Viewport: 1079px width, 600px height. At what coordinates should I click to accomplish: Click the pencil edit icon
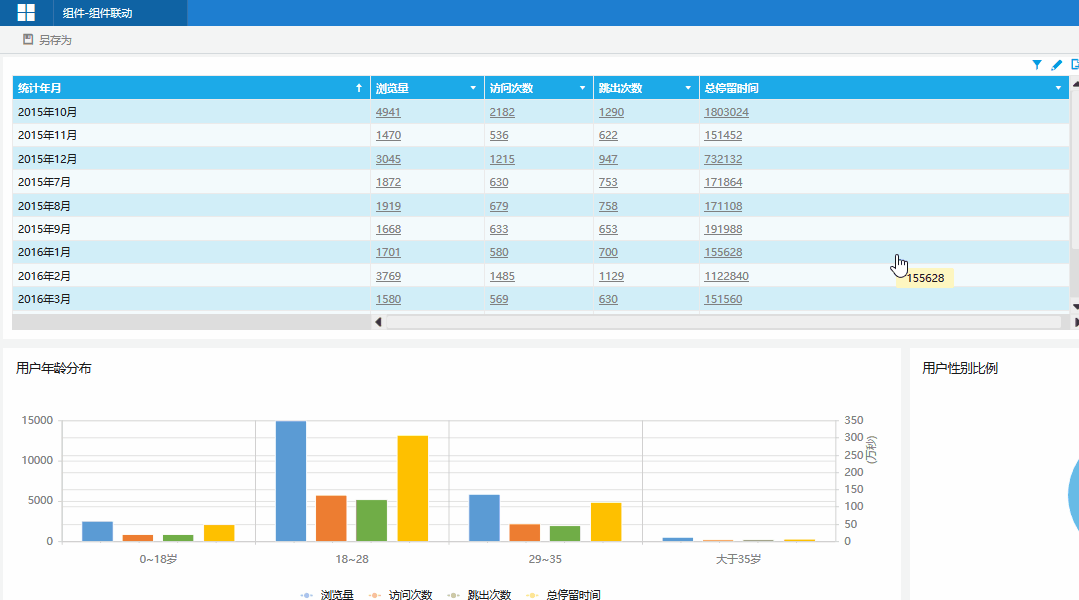[1056, 65]
